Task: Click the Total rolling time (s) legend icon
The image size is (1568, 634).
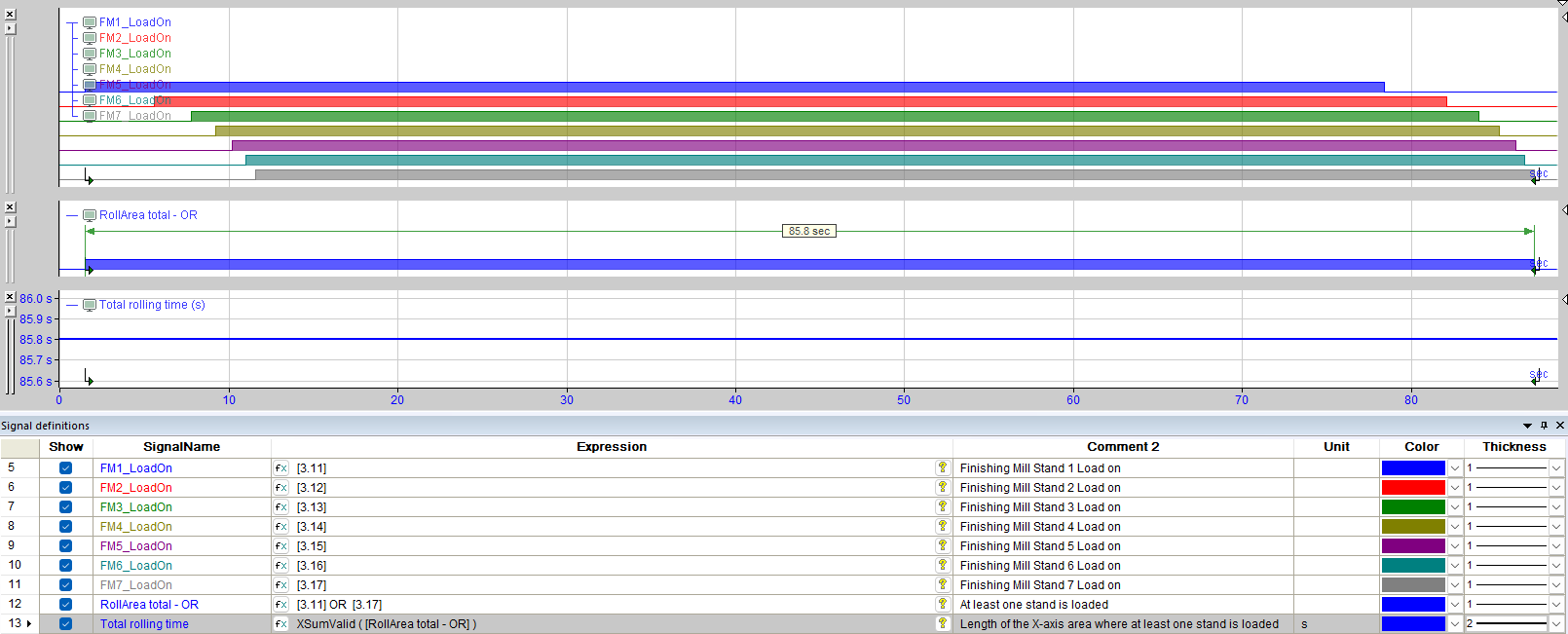Action: pos(90,305)
